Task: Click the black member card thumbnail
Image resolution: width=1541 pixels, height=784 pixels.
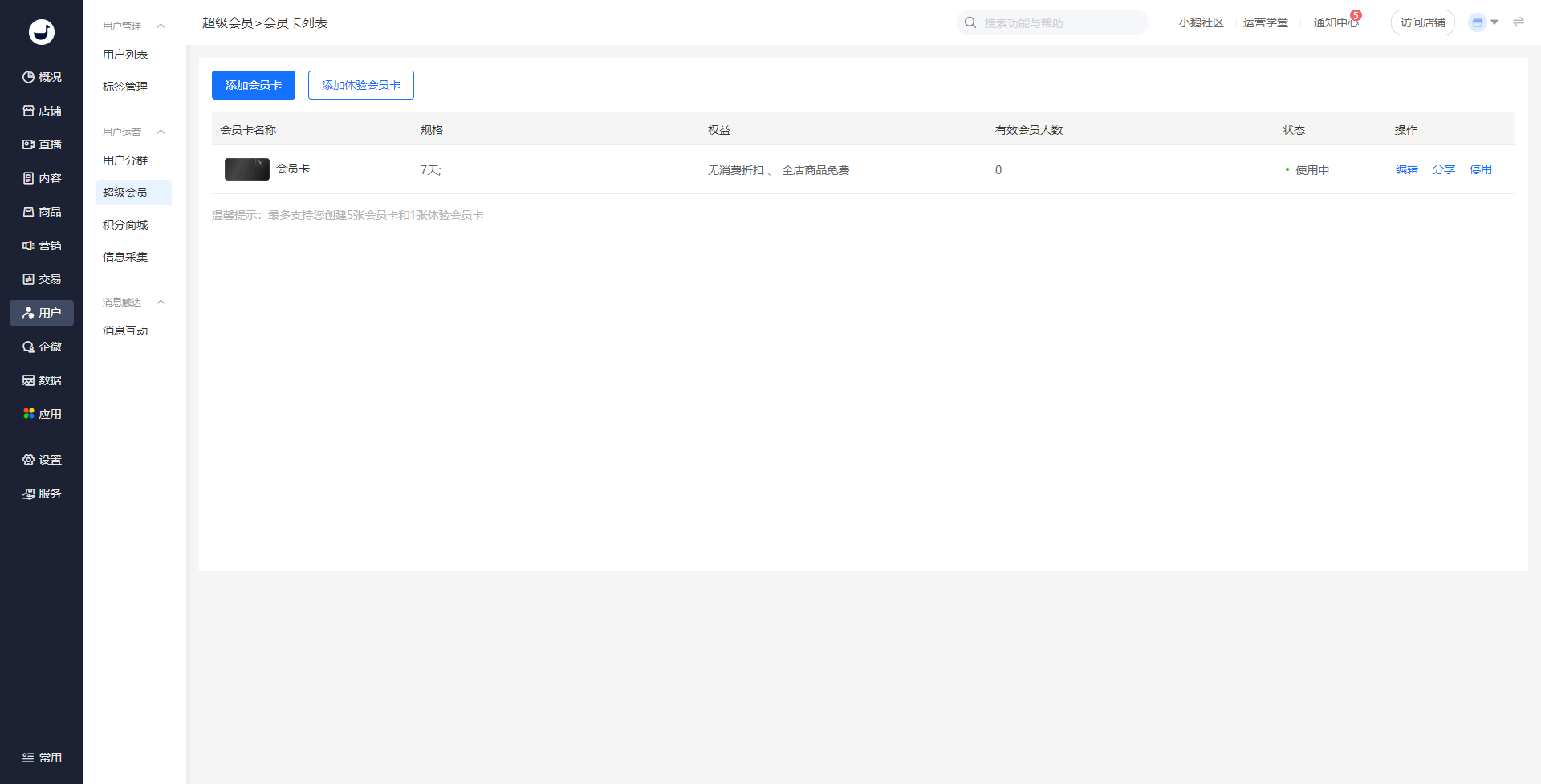Action: pos(247,169)
